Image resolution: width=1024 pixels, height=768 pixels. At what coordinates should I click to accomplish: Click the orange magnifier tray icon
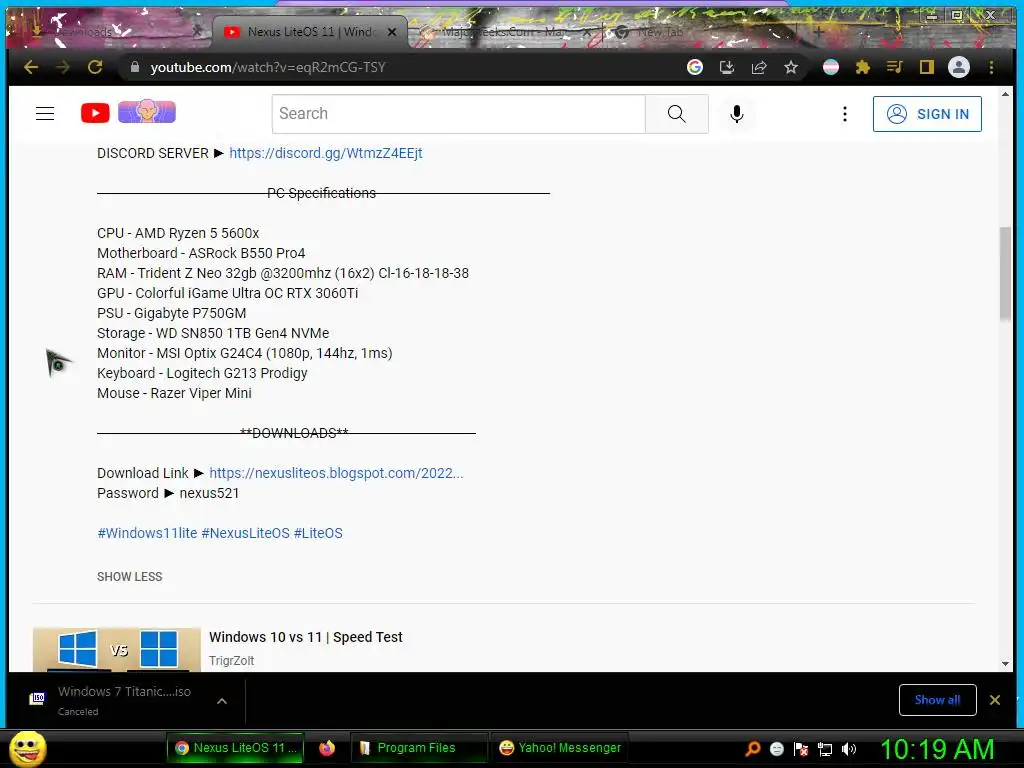tap(752, 749)
